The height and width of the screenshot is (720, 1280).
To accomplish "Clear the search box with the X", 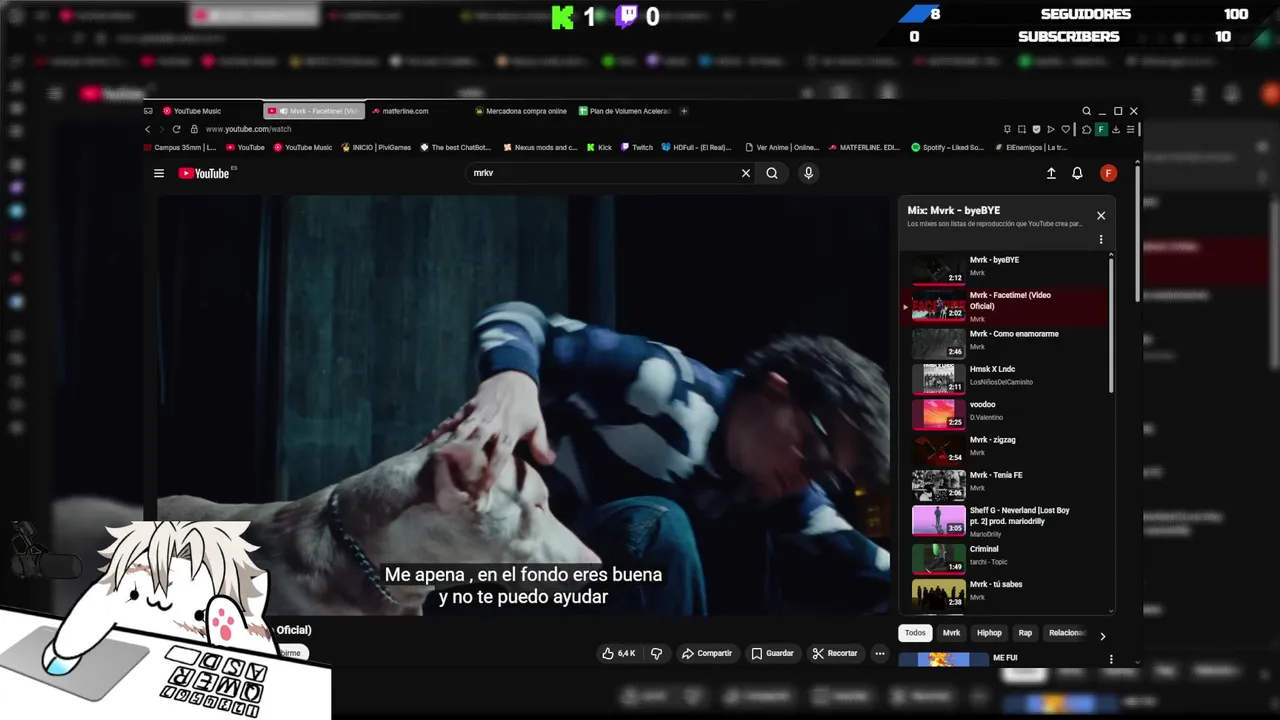I will (x=745, y=173).
